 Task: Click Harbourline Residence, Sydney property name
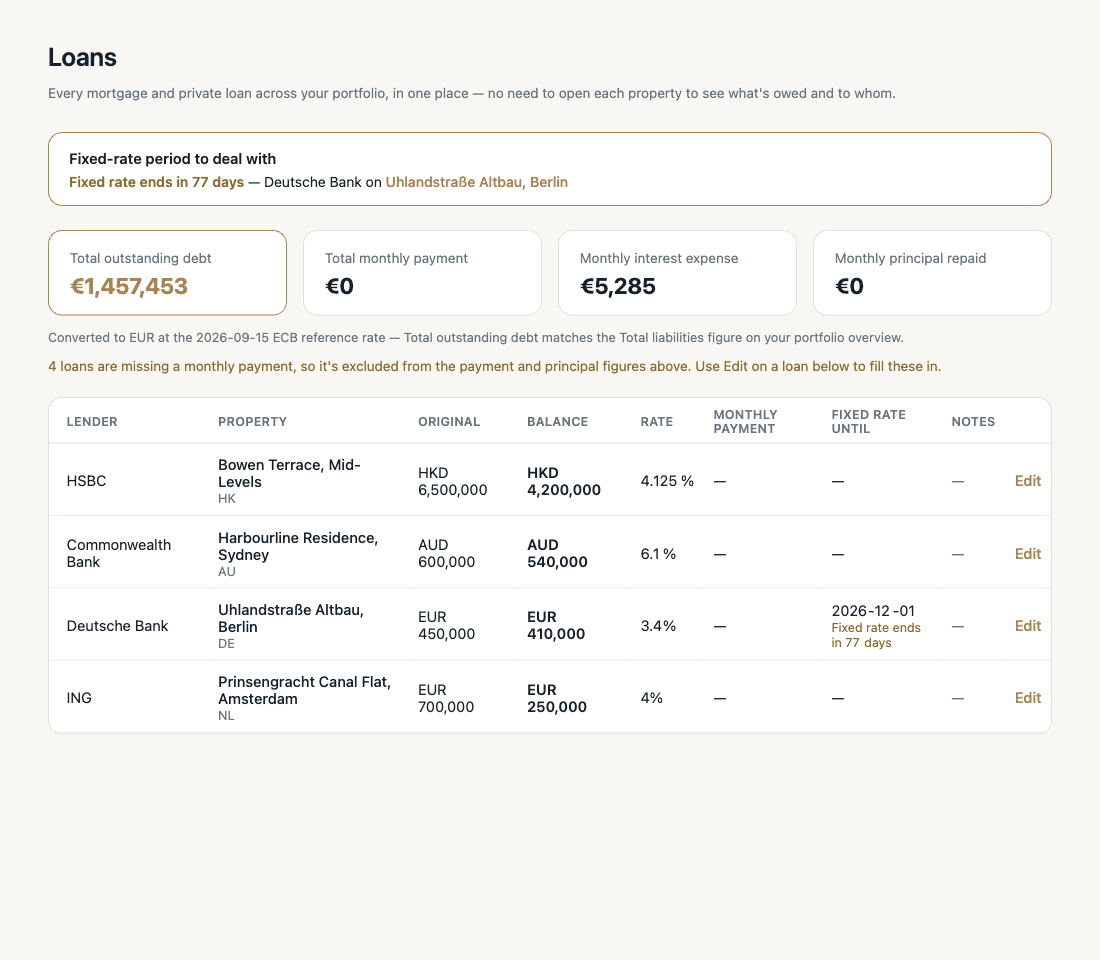point(298,546)
